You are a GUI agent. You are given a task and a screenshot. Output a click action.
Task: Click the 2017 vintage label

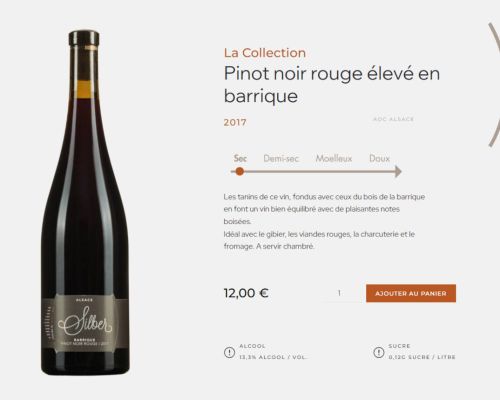[235, 122]
